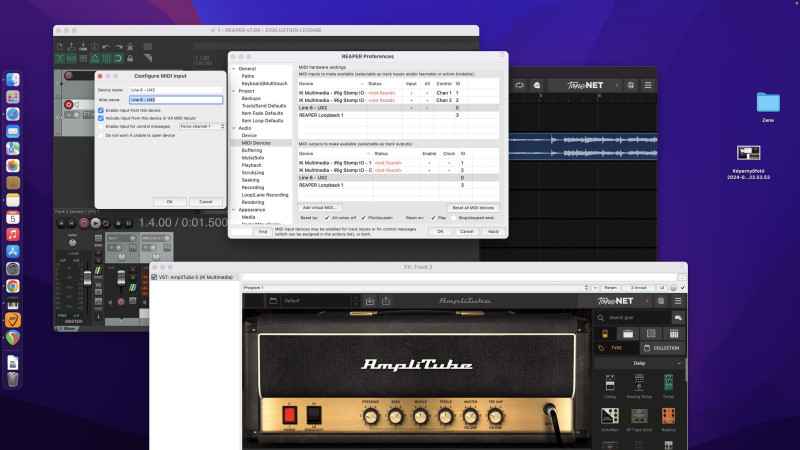Select the amp gear category icon
This screenshot has width=800, height=450.
point(628,334)
